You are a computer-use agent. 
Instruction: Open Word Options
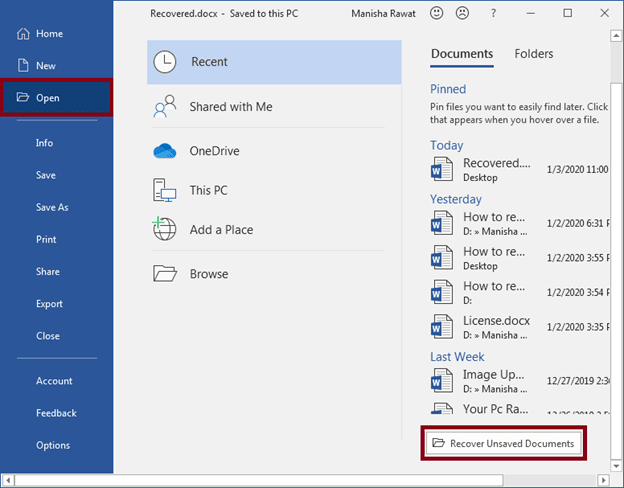pyautogui.click(x=53, y=445)
